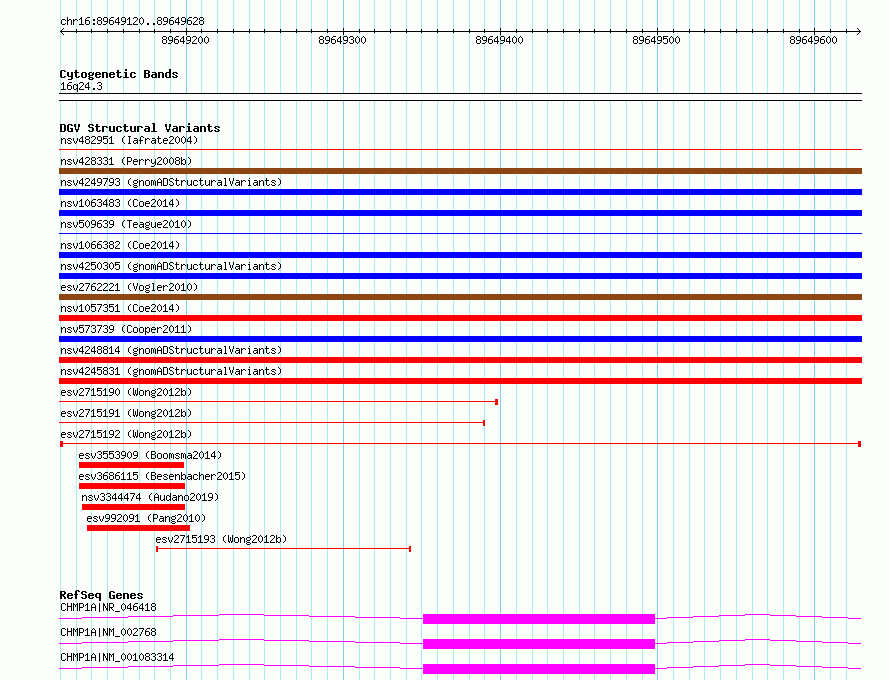Select the blue nsv4250305 variant bar
The height and width of the screenshot is (680, 890).
pyautogui.click(x=460, y=276)
